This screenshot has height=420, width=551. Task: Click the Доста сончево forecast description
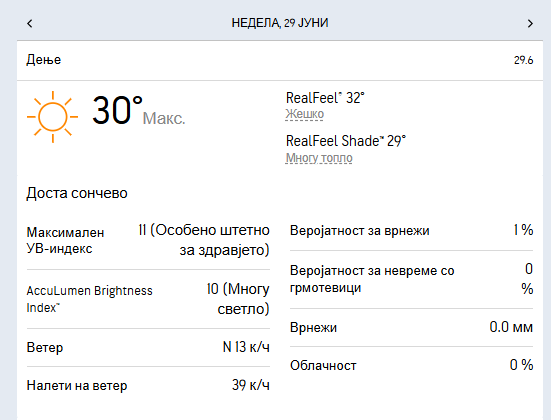click(77, 193)
